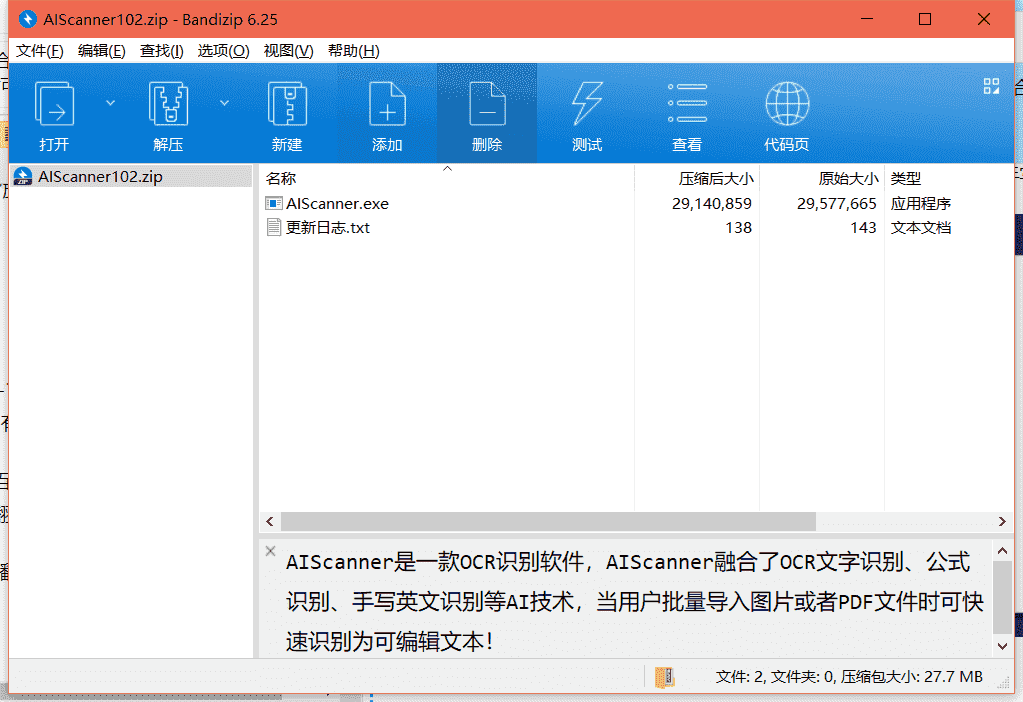
Task: Click the 29,140,859 compressed size cell
Action: [712, 204]
